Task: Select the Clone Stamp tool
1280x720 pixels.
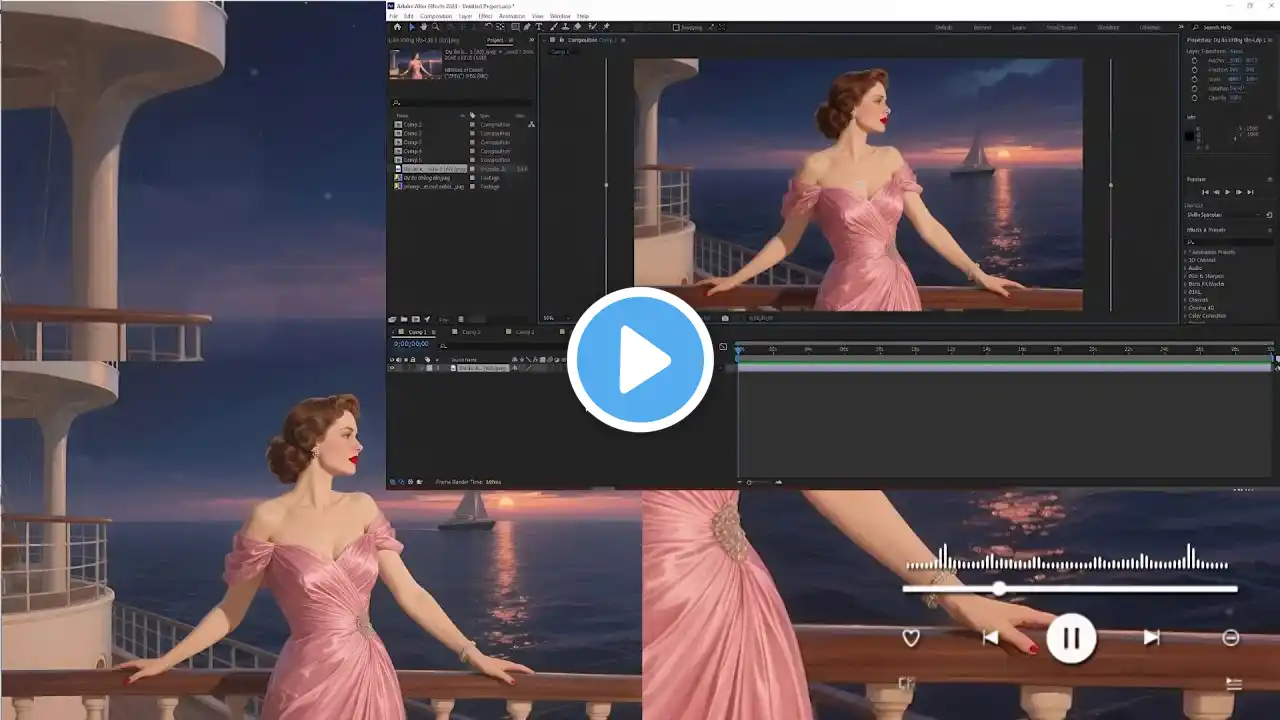Action: point(565,27)
